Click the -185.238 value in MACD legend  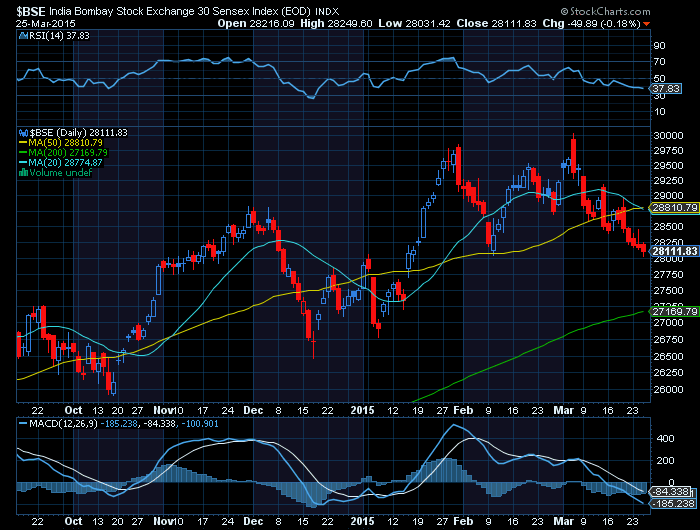[x=119, y=423]
